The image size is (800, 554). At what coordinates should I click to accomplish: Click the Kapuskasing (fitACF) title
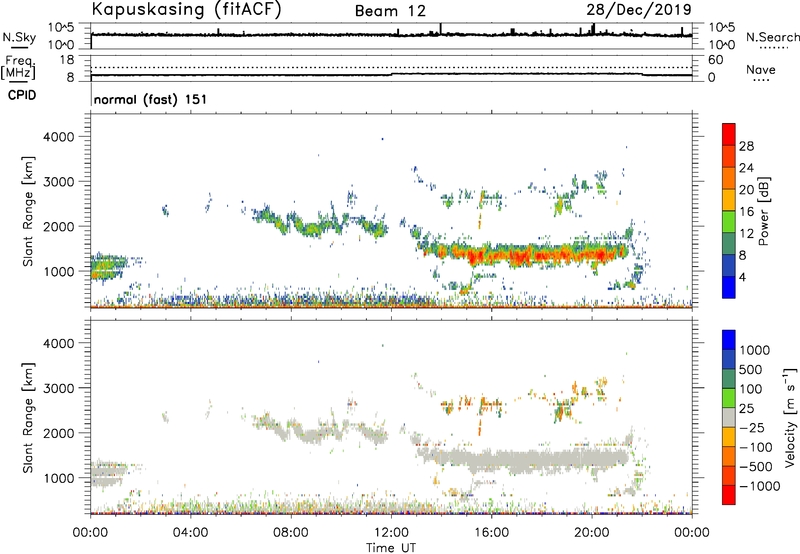pos(186,10)
